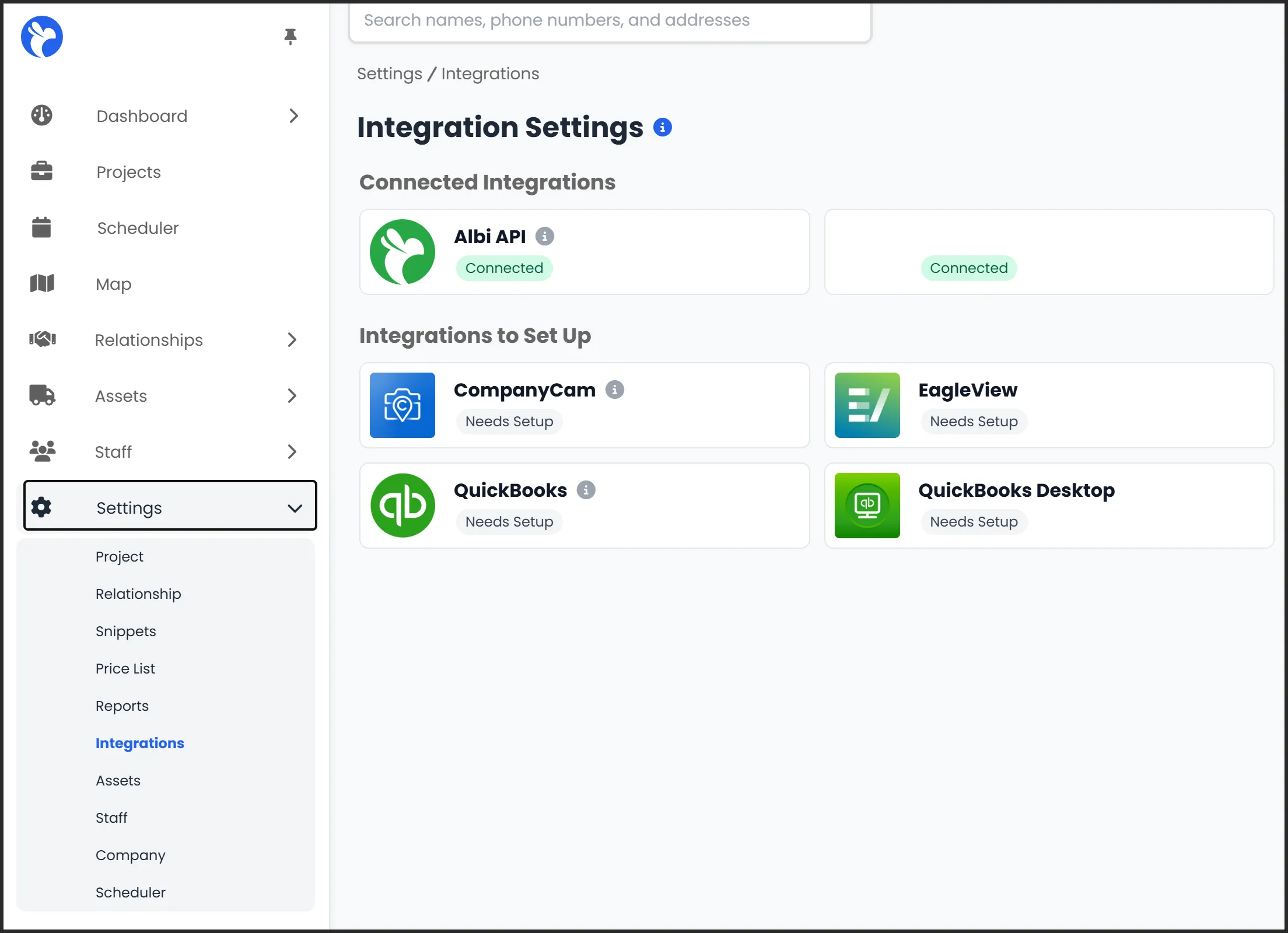This screenshot has width=1288, height=933.
Task: Click the Dashboard gauge icon
Action: pos(42,115)
